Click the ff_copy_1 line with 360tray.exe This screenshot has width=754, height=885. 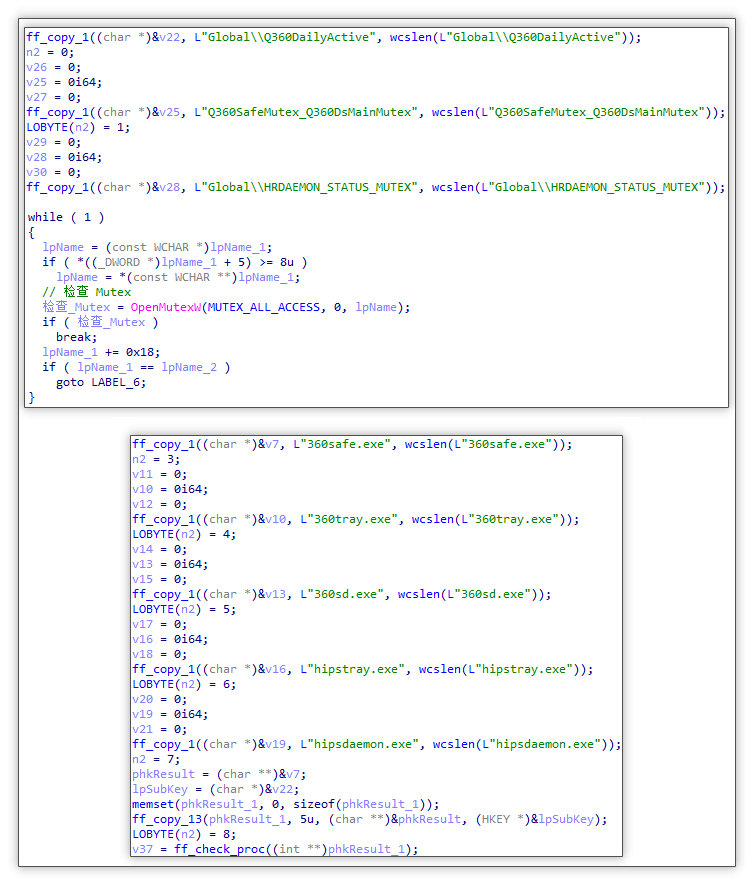pyautogui.click(x=356, y=519)
